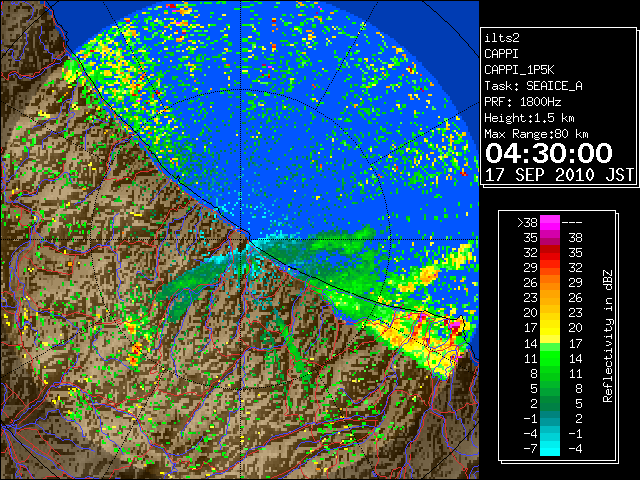
Task: Click 'Max Range:80 km' text
Action: point(536,134)
